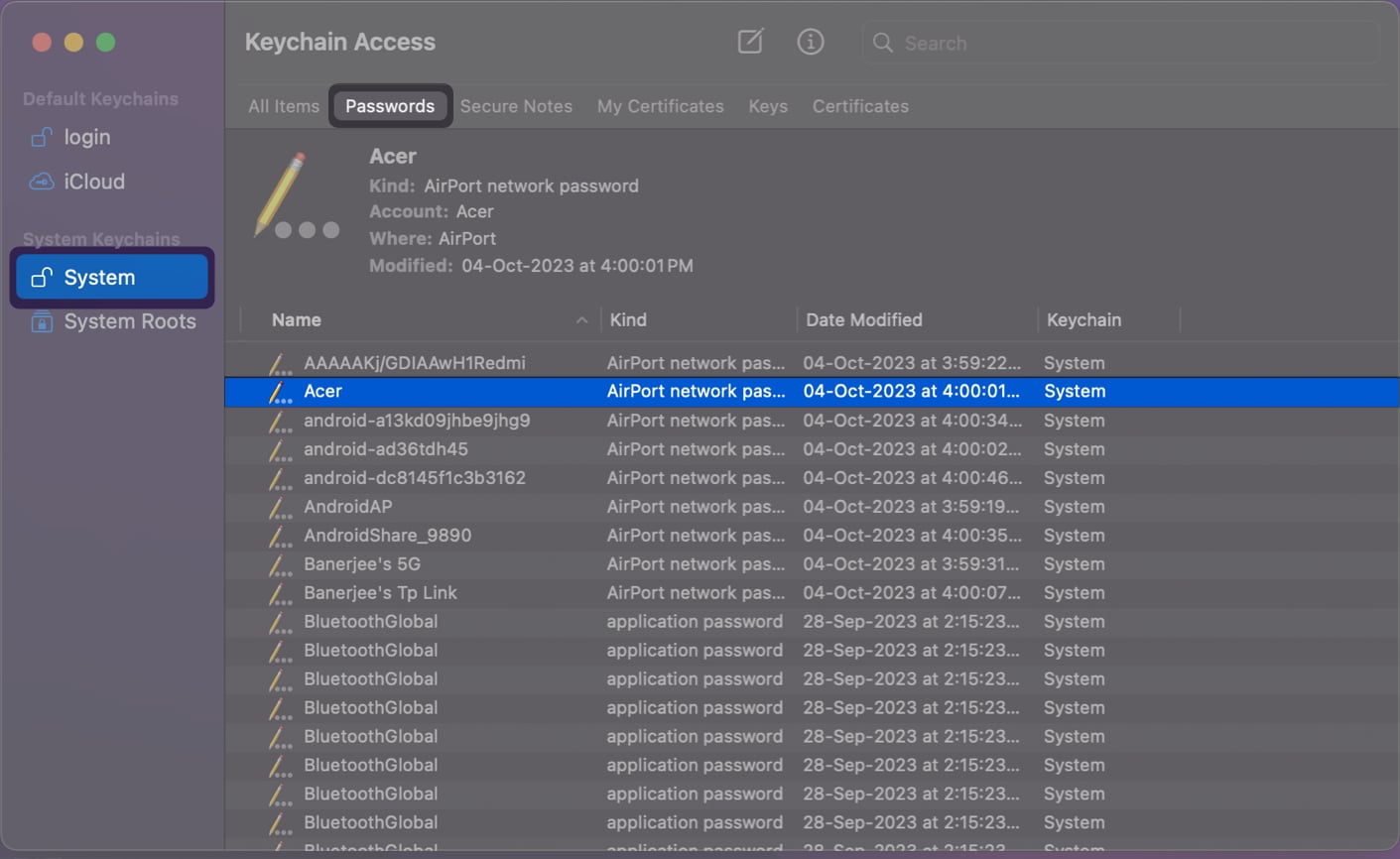Click the yellow minimize window button
1400x859 pixels.
pos(73,42)
